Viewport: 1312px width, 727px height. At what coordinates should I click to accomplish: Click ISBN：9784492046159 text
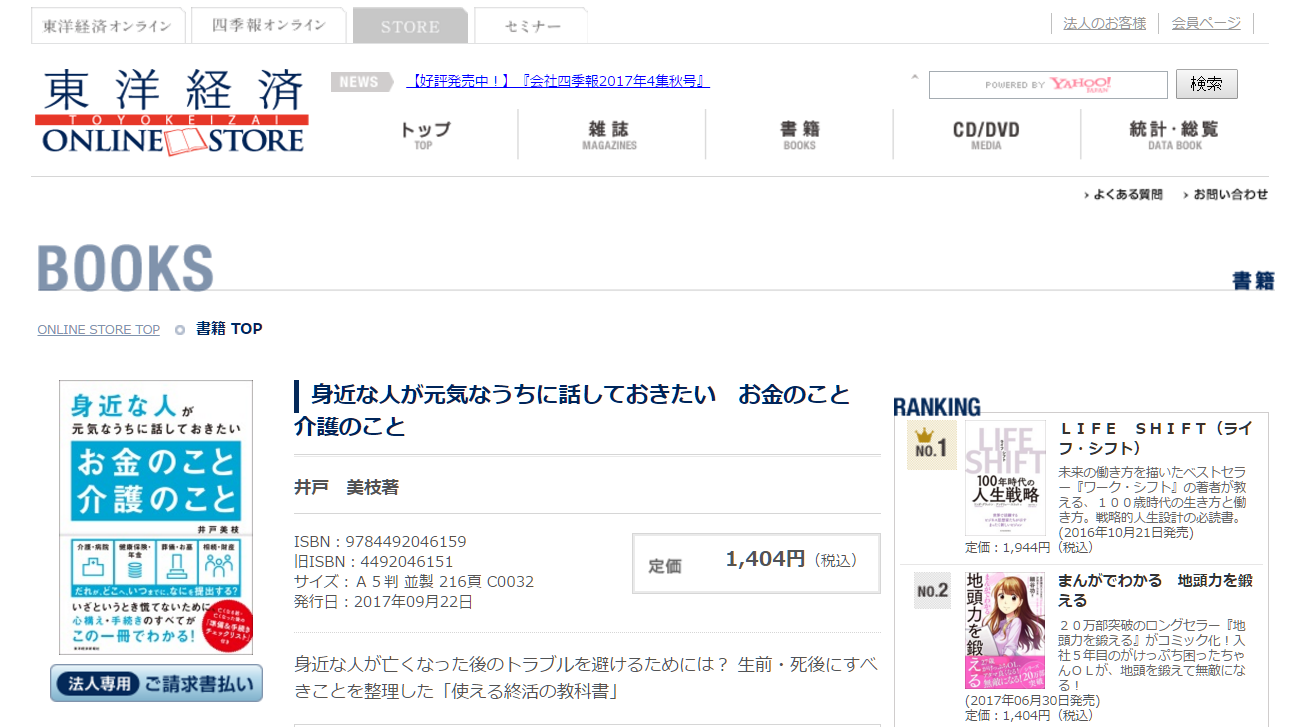(x=380, y=542)
